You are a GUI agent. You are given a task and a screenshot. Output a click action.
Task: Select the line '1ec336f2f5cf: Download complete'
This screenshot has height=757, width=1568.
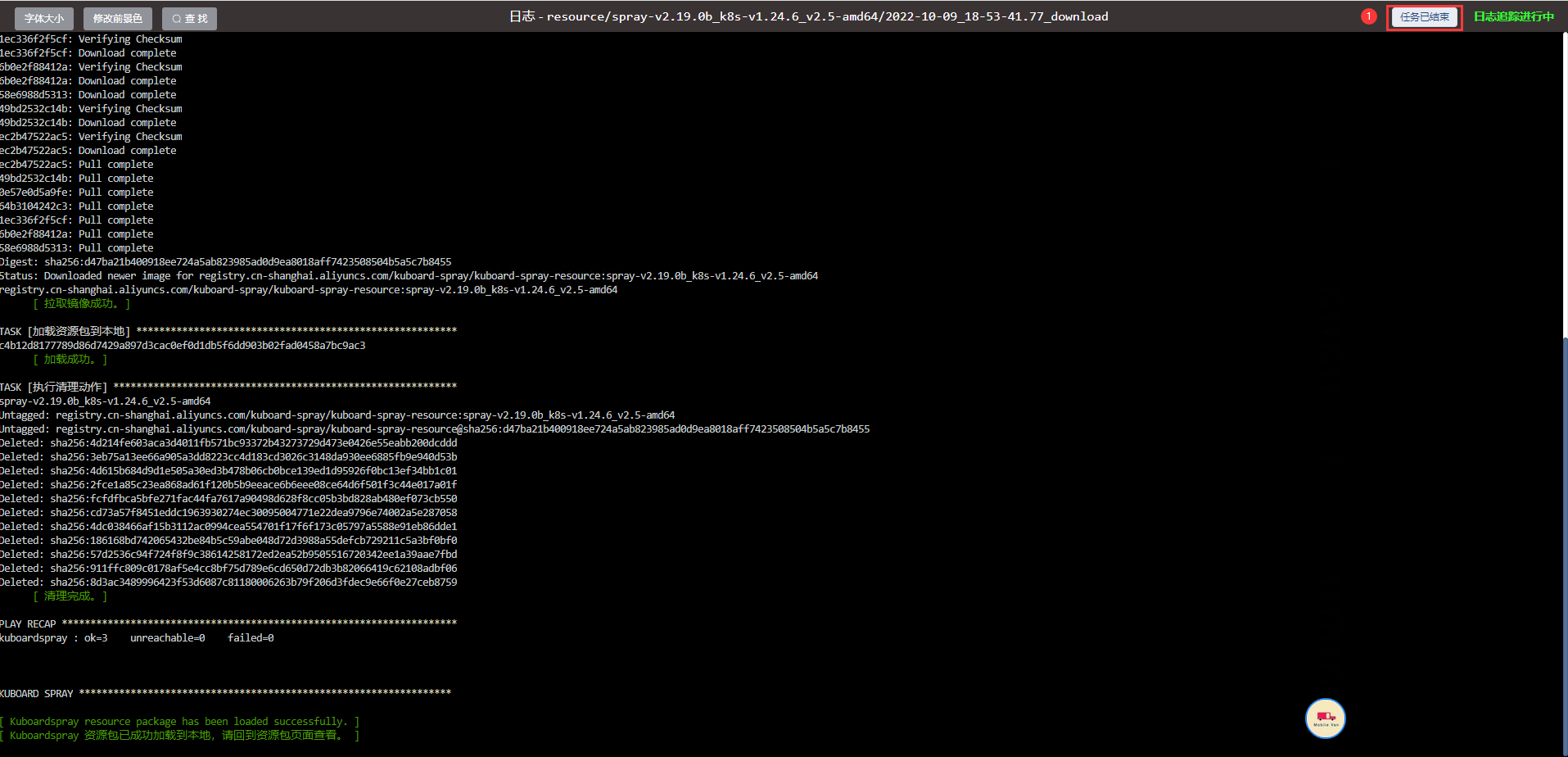point(88,53)
